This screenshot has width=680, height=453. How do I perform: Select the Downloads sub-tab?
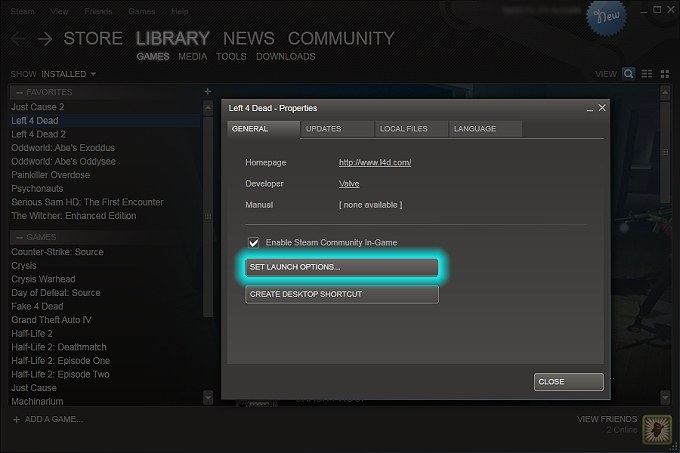285,57
